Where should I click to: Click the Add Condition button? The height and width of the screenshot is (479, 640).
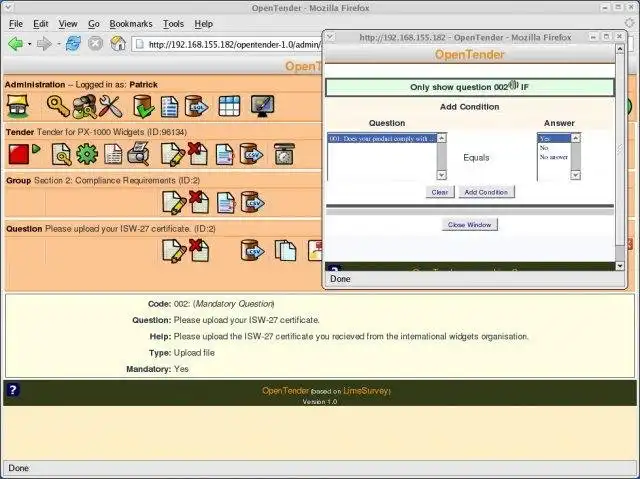[486, 192]
